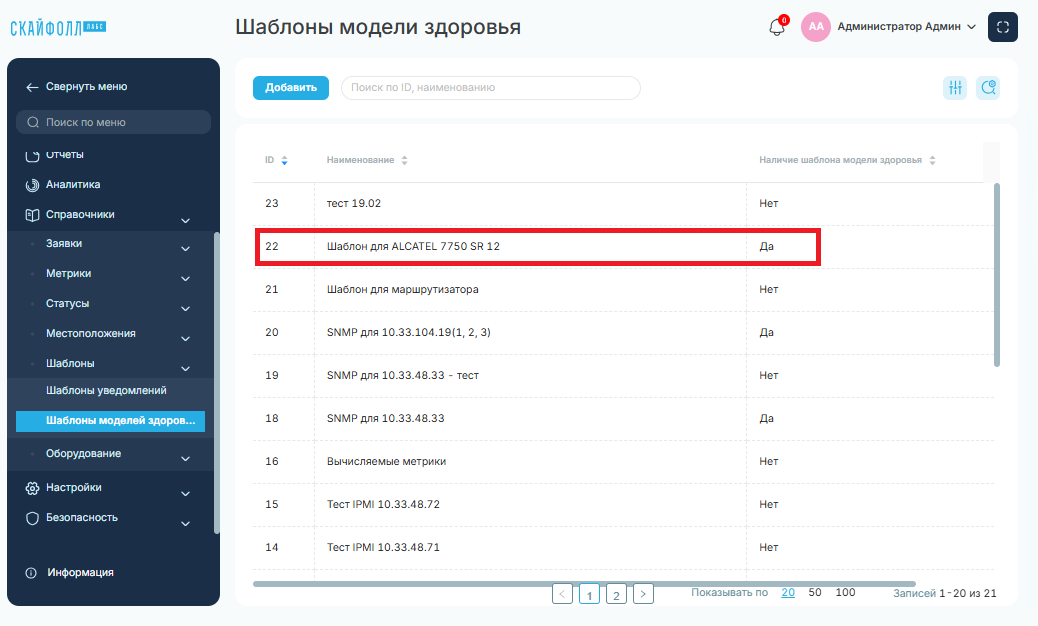The width and height of the screenshot is (1038, 626).
Task: Sort table by ID column
Action: click(x=284, y=160)
